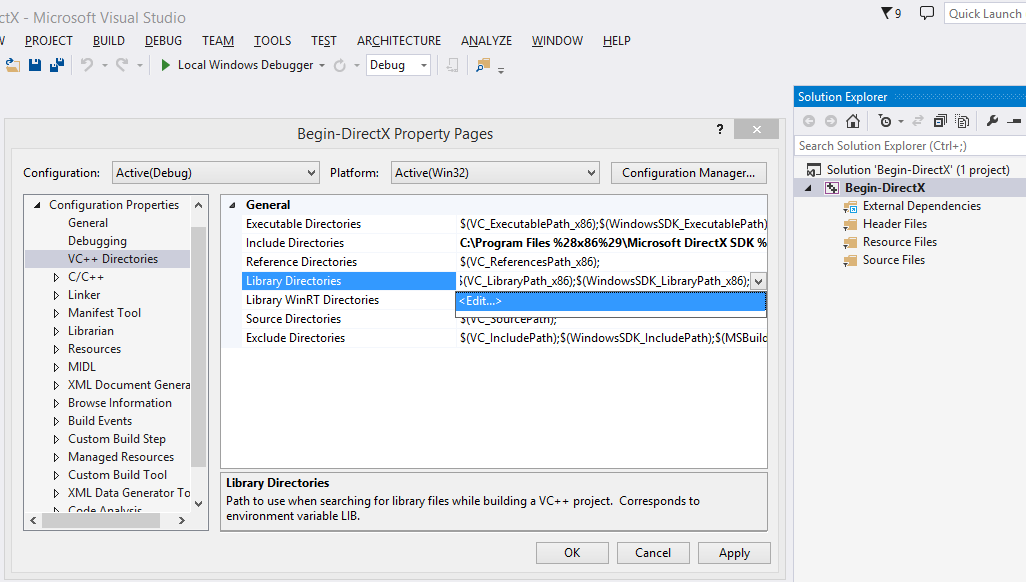The image size is (1026, 582).
Task: Start debugging with the green play icon
Action: click(x=166, y=65)
